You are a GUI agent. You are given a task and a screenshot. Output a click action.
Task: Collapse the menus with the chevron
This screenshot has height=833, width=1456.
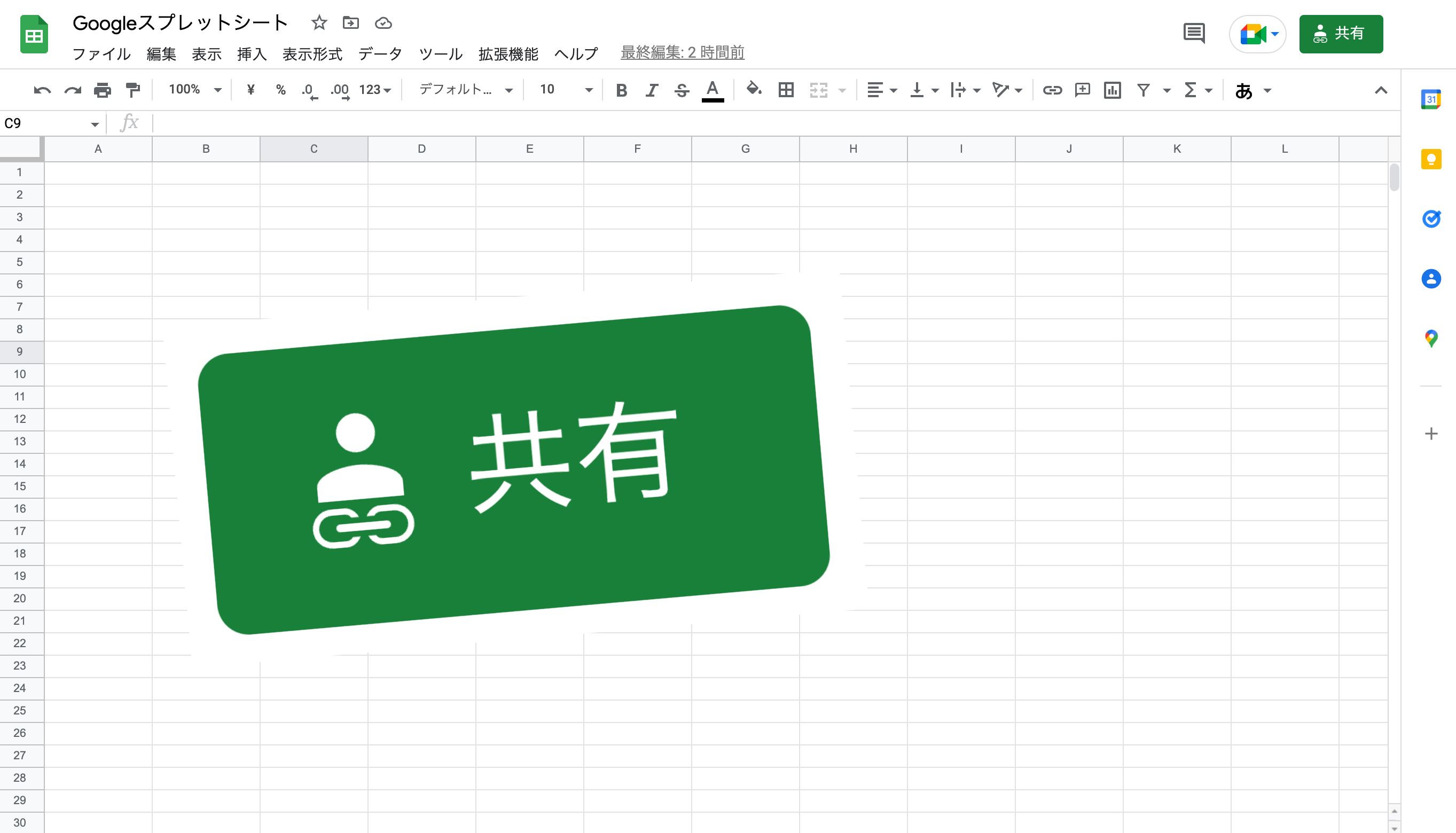point(1381,90)
